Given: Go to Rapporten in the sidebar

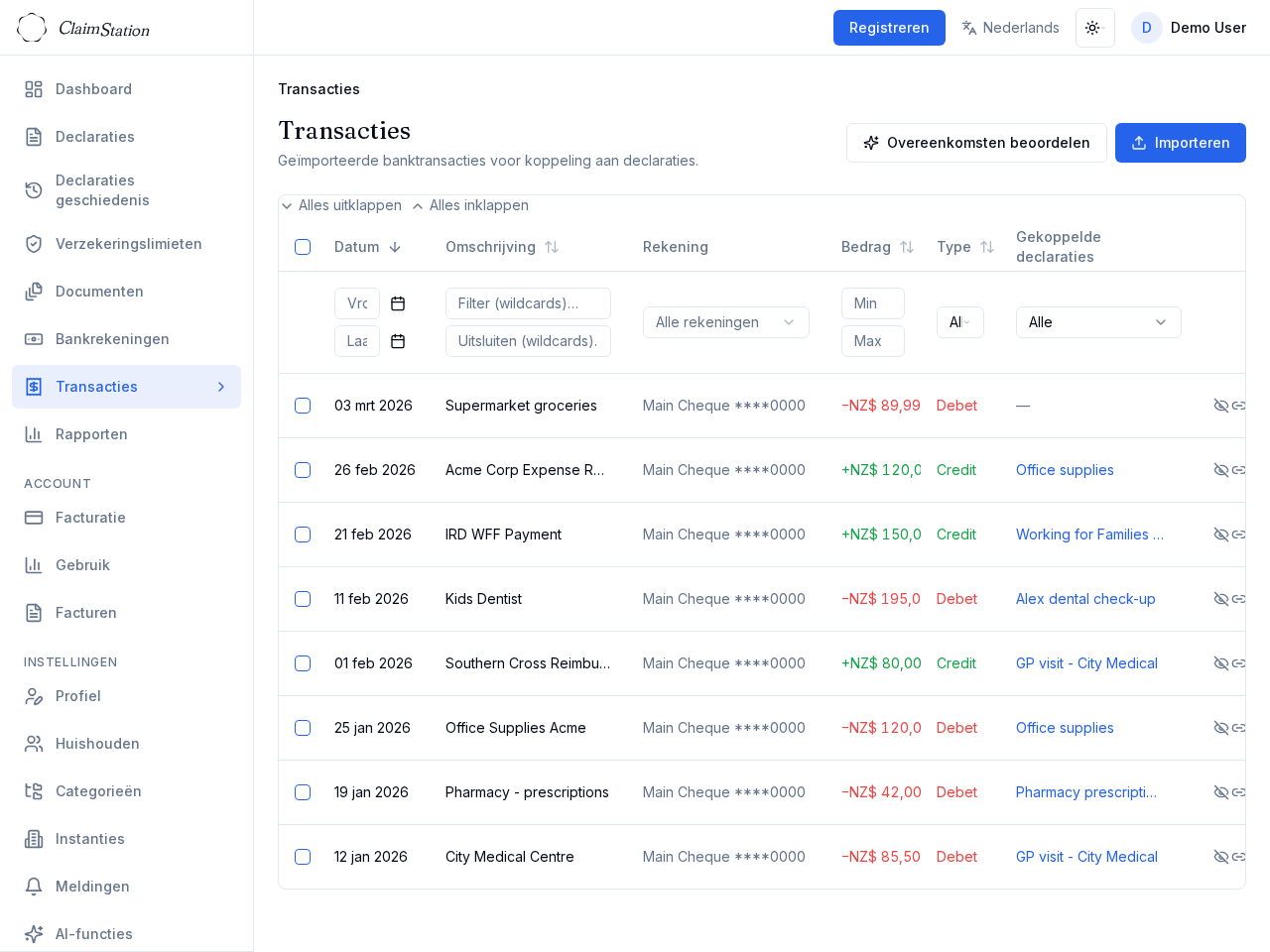Looking at the screenshot, I should click(x=91, y=434).
